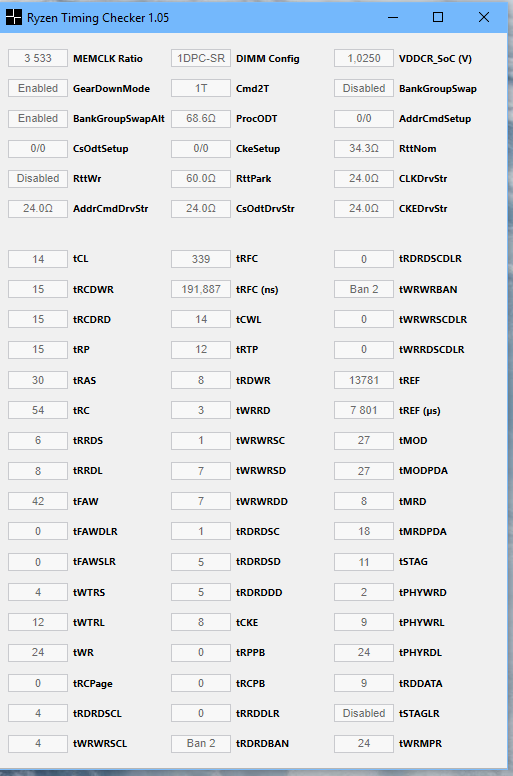Click the tRCDWR value field

[x=38, y=289]
